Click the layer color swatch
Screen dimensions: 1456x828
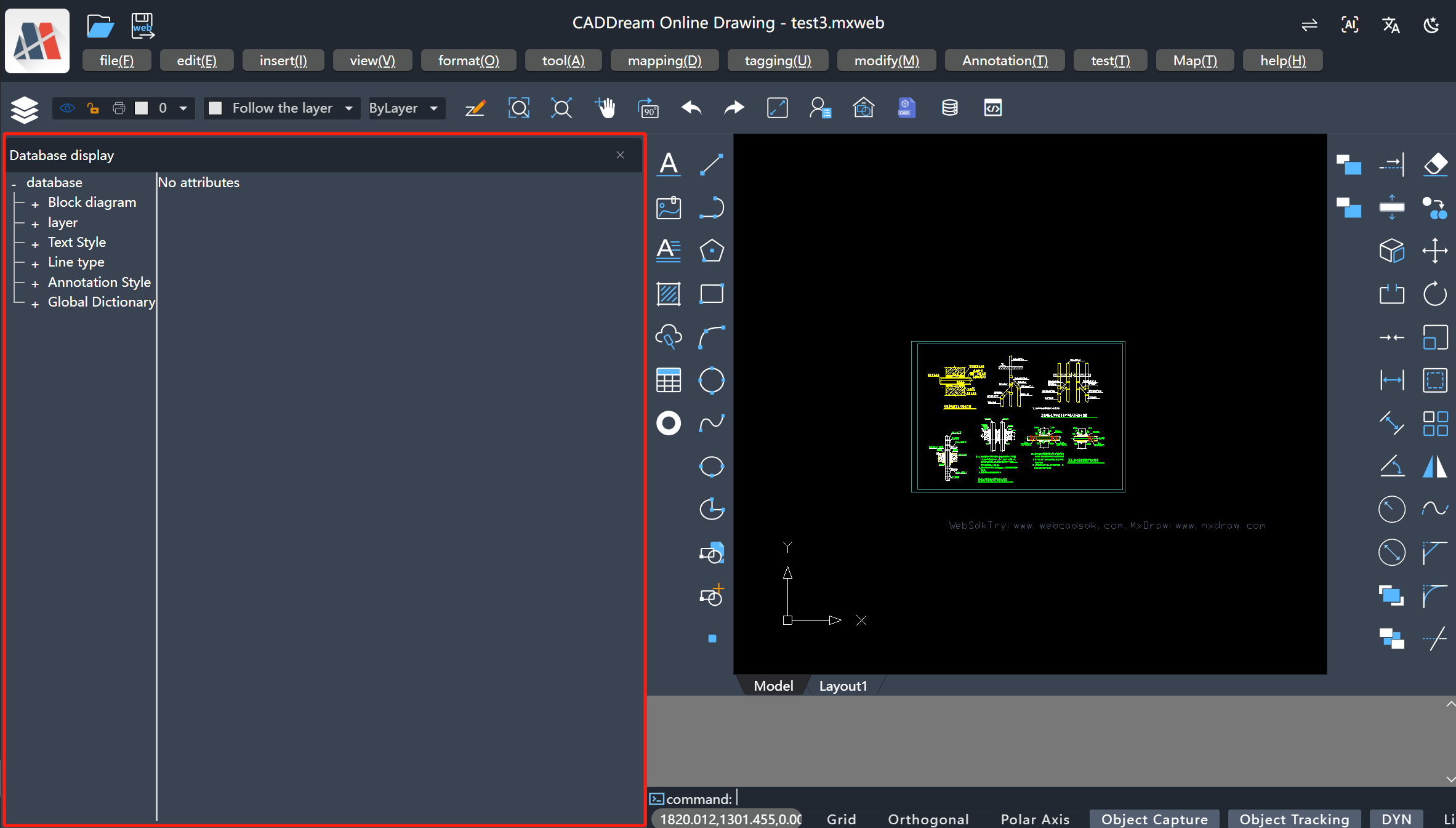pos(142,108)
